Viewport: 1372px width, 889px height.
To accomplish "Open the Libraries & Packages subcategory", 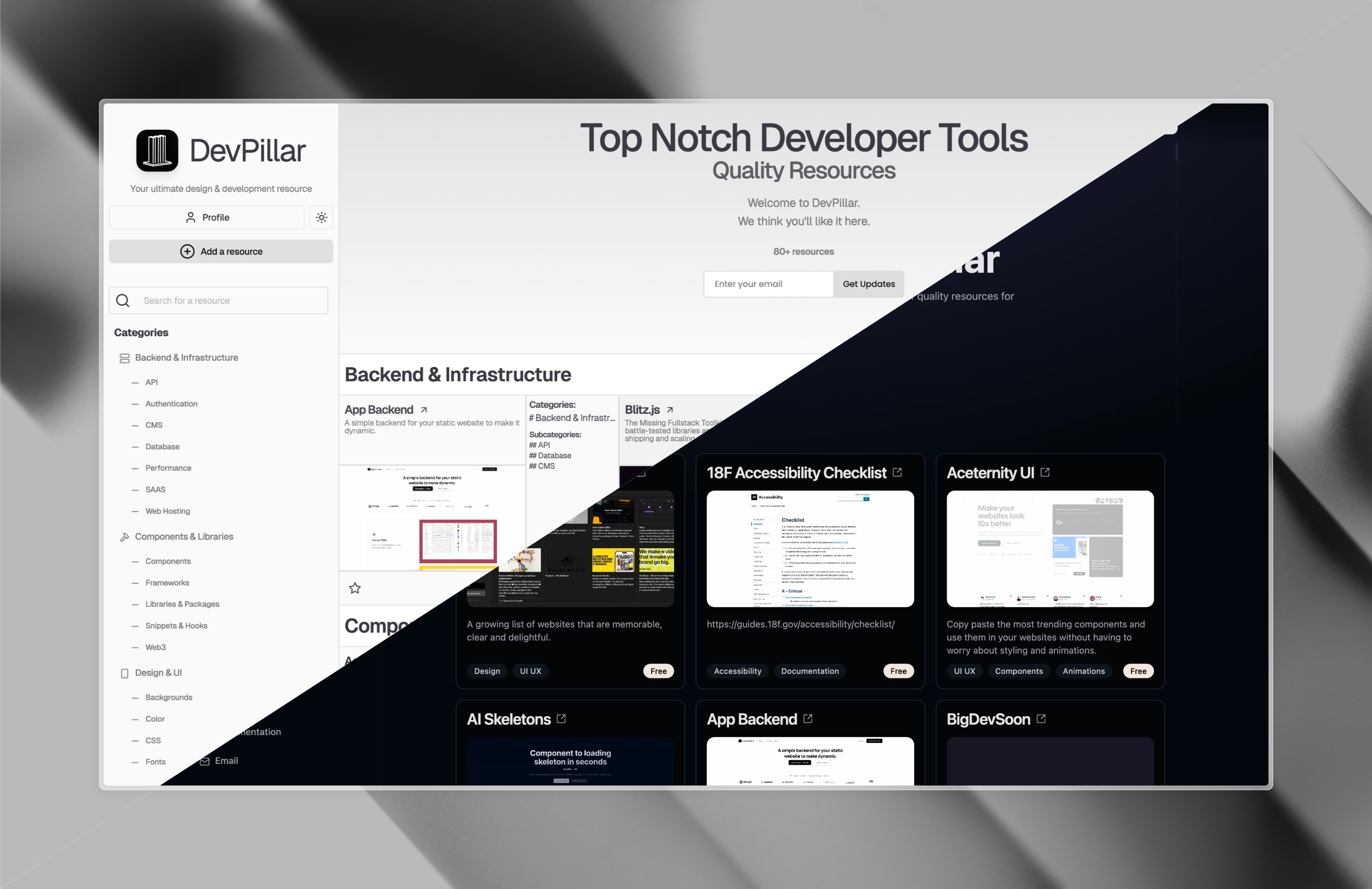I will [x=182, y=604].
